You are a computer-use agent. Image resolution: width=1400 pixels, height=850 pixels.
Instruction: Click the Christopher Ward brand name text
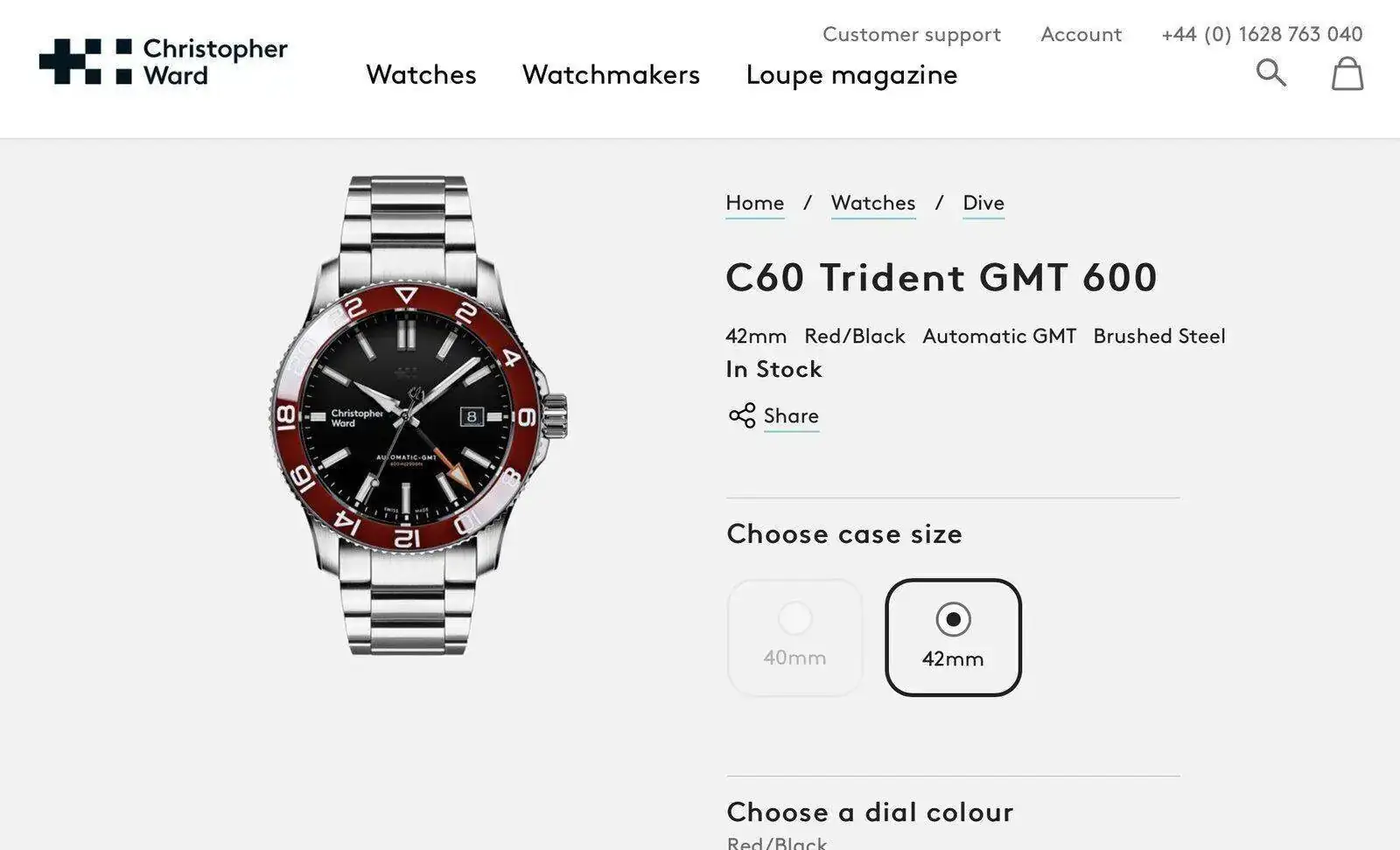pyautogui.click(x=215, y=61)
